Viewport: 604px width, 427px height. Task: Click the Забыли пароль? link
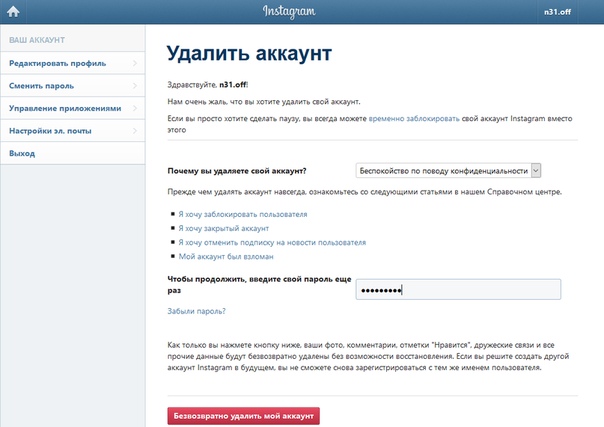pyautogui.click(x=196, y=311)
